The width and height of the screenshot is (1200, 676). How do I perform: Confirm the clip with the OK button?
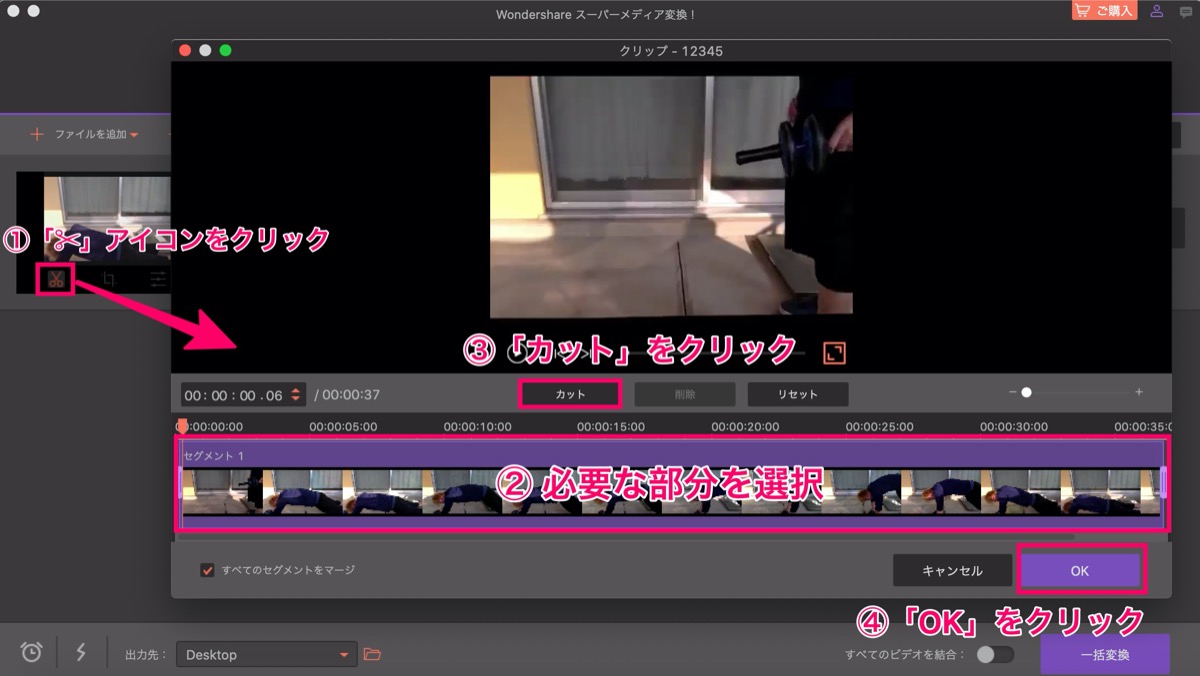pyautogui.click(x=1080, y=571)
